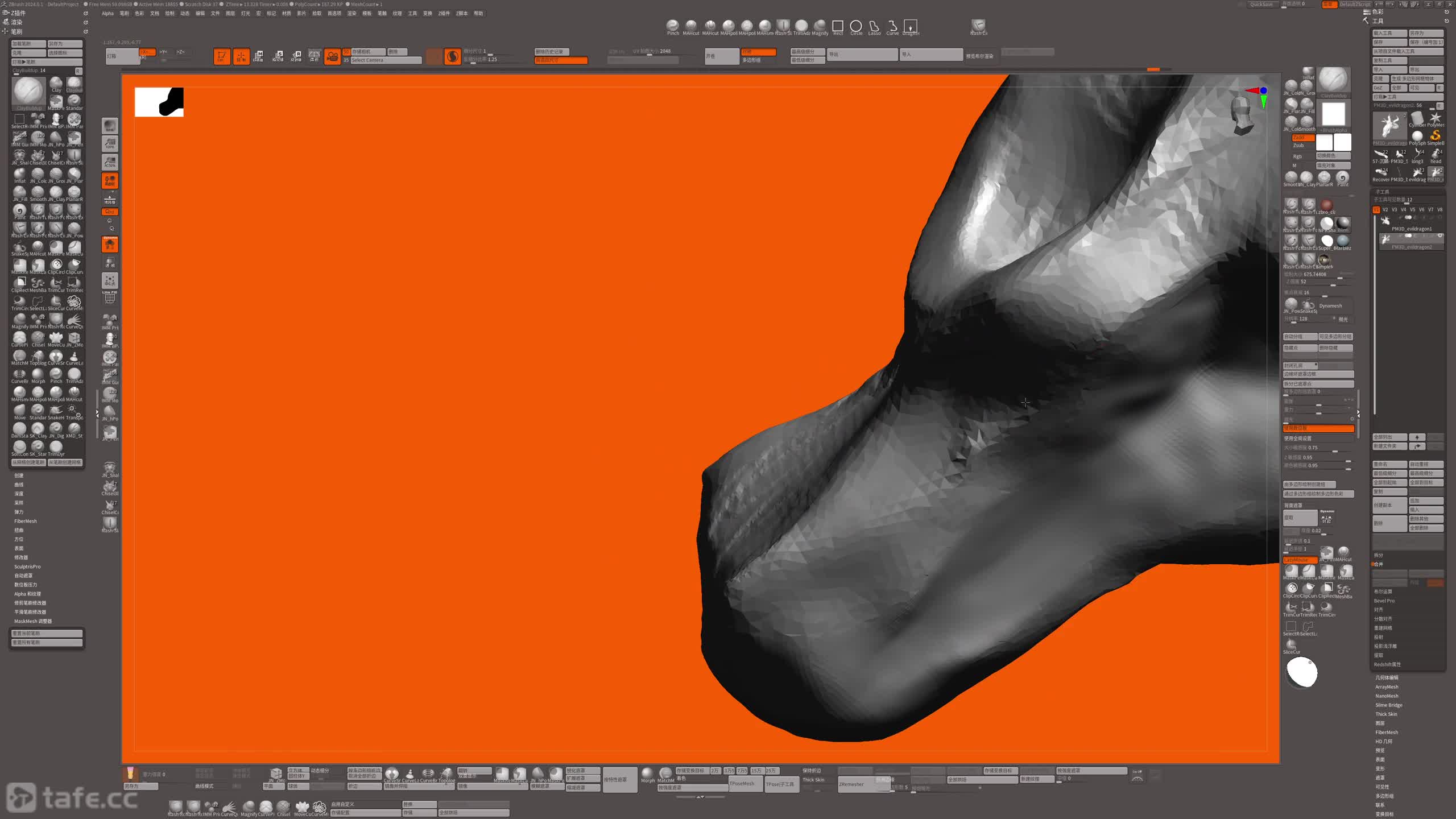Adjust the Z强度 52 slider

[x=1318, y=282]
